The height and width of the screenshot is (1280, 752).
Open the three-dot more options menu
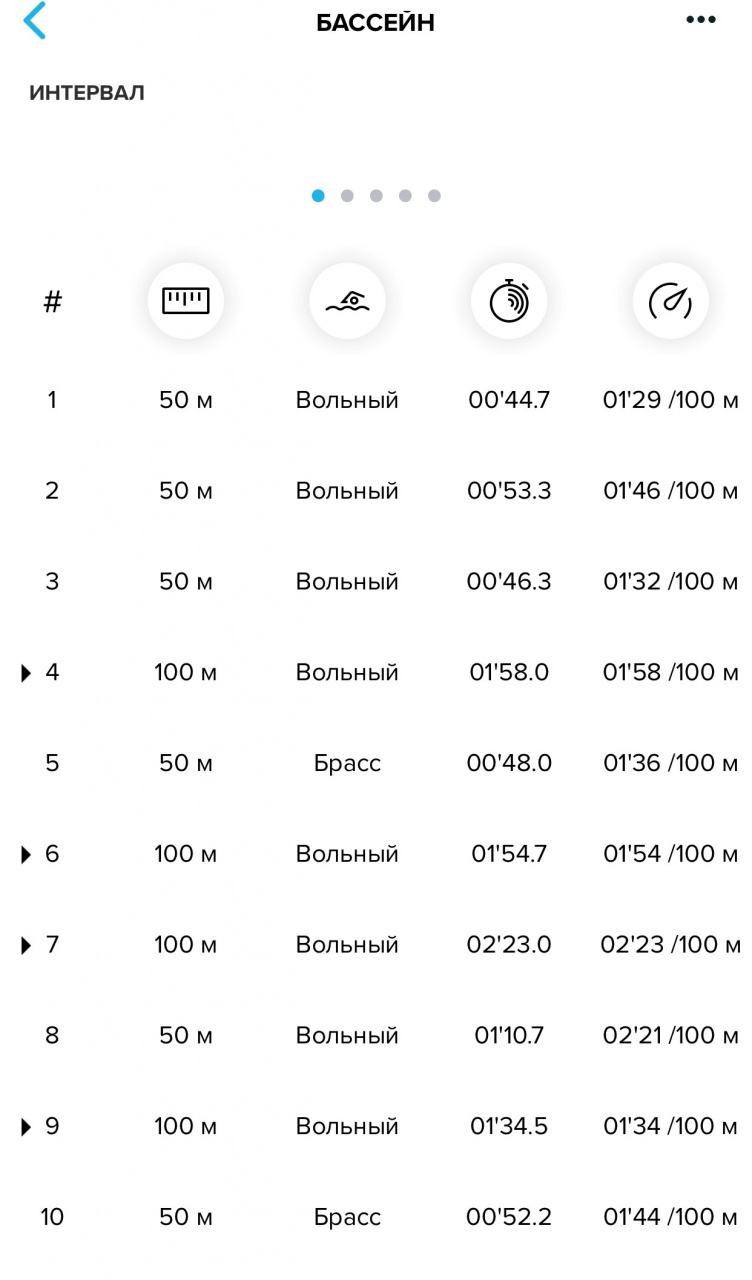(x=701, y=21)
